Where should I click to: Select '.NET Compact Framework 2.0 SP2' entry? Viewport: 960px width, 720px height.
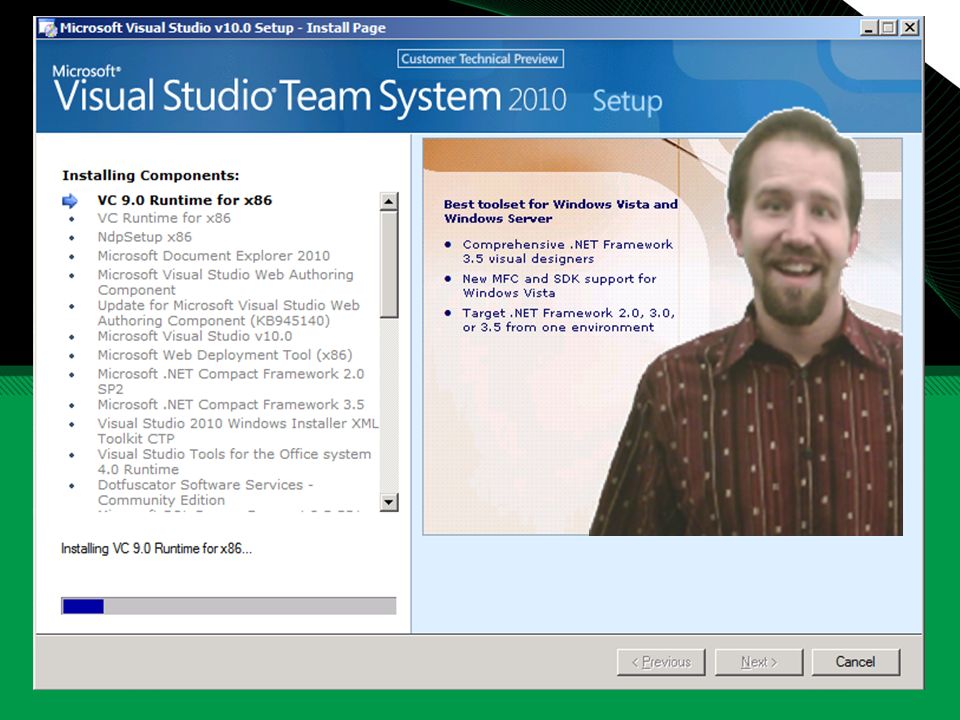pyautogui.click(x=231, y=381)
